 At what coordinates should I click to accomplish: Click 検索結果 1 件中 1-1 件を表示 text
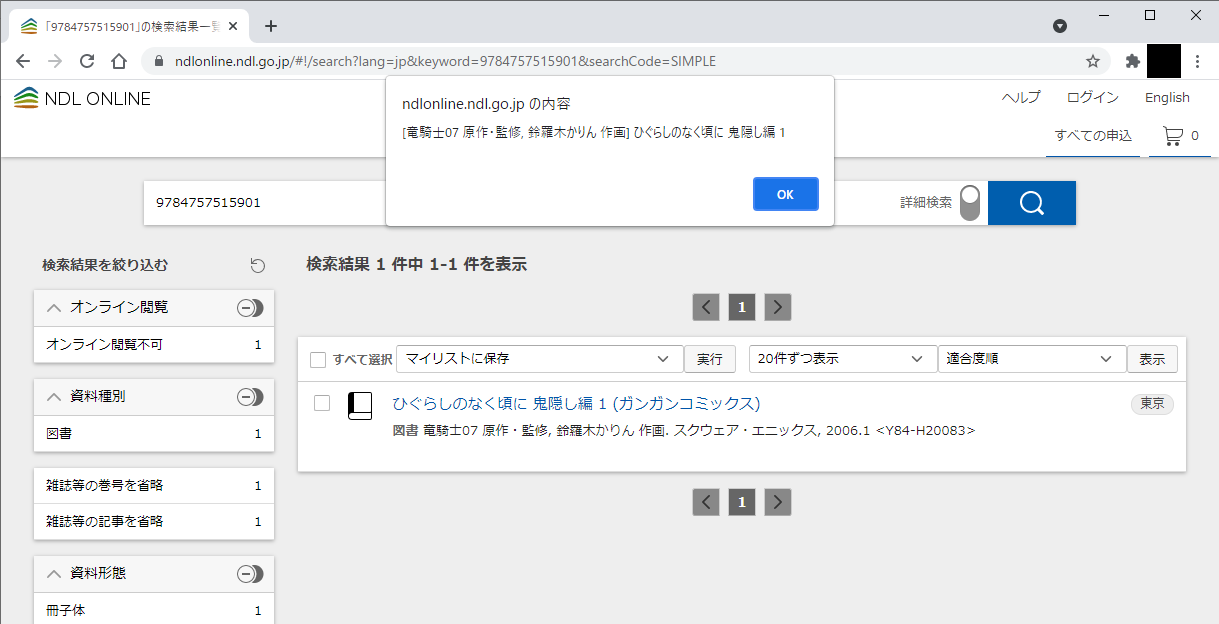pos(416,265)
